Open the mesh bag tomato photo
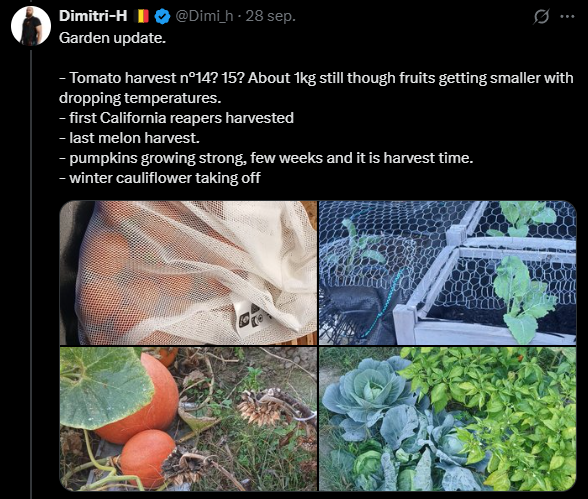 [188, 273]
